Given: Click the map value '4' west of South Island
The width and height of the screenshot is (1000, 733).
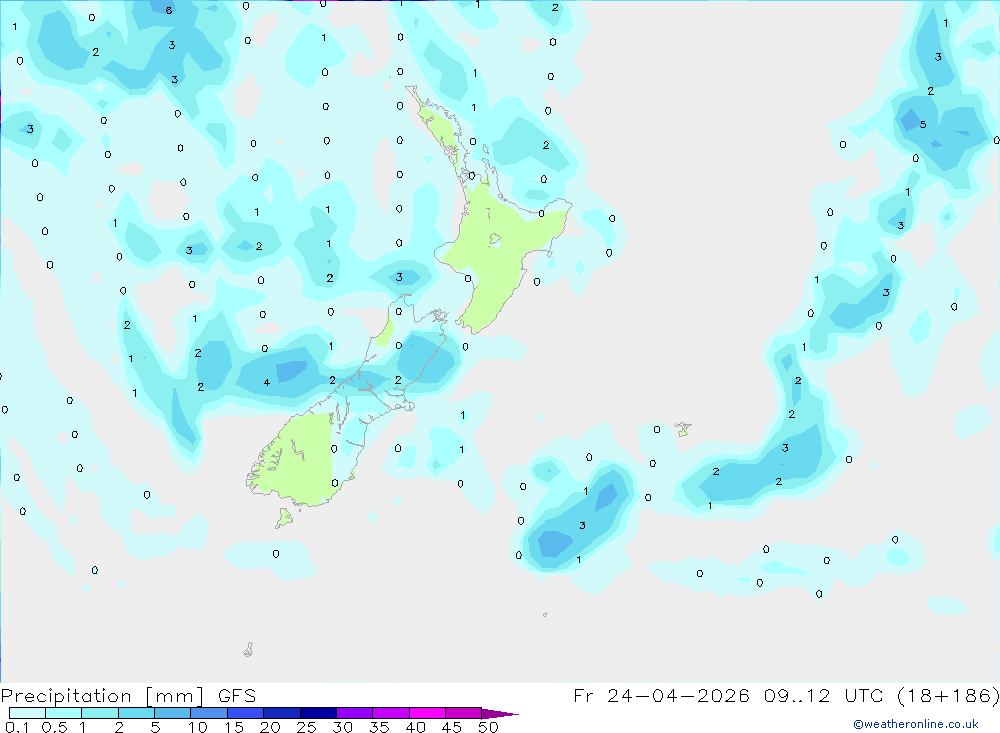Looking at the screenshot, I should (267, 383).
